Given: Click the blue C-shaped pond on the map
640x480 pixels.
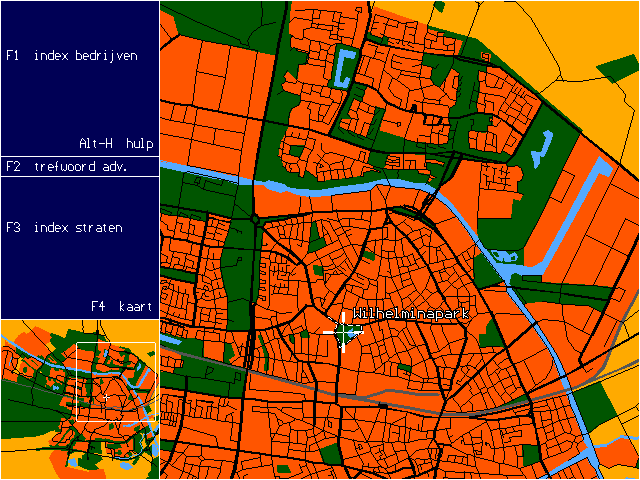Looking at the screenshot, I should (x=343, y=67).
